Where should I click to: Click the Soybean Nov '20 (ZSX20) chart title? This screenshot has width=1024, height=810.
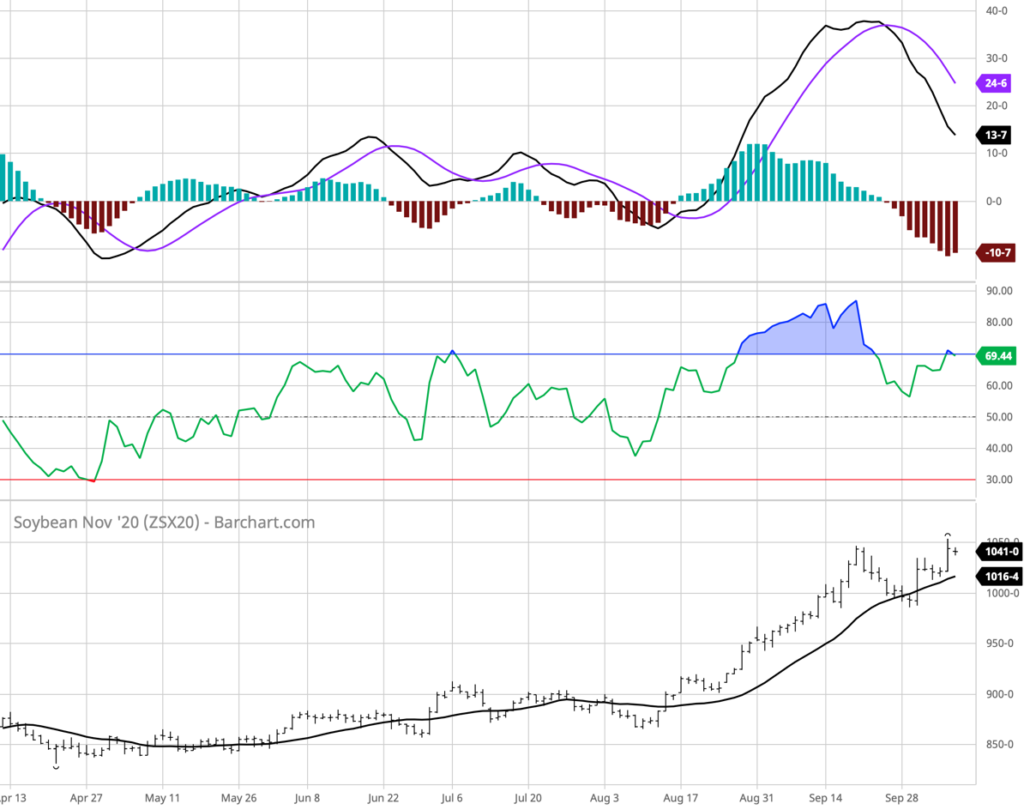(x=162, y=522)
